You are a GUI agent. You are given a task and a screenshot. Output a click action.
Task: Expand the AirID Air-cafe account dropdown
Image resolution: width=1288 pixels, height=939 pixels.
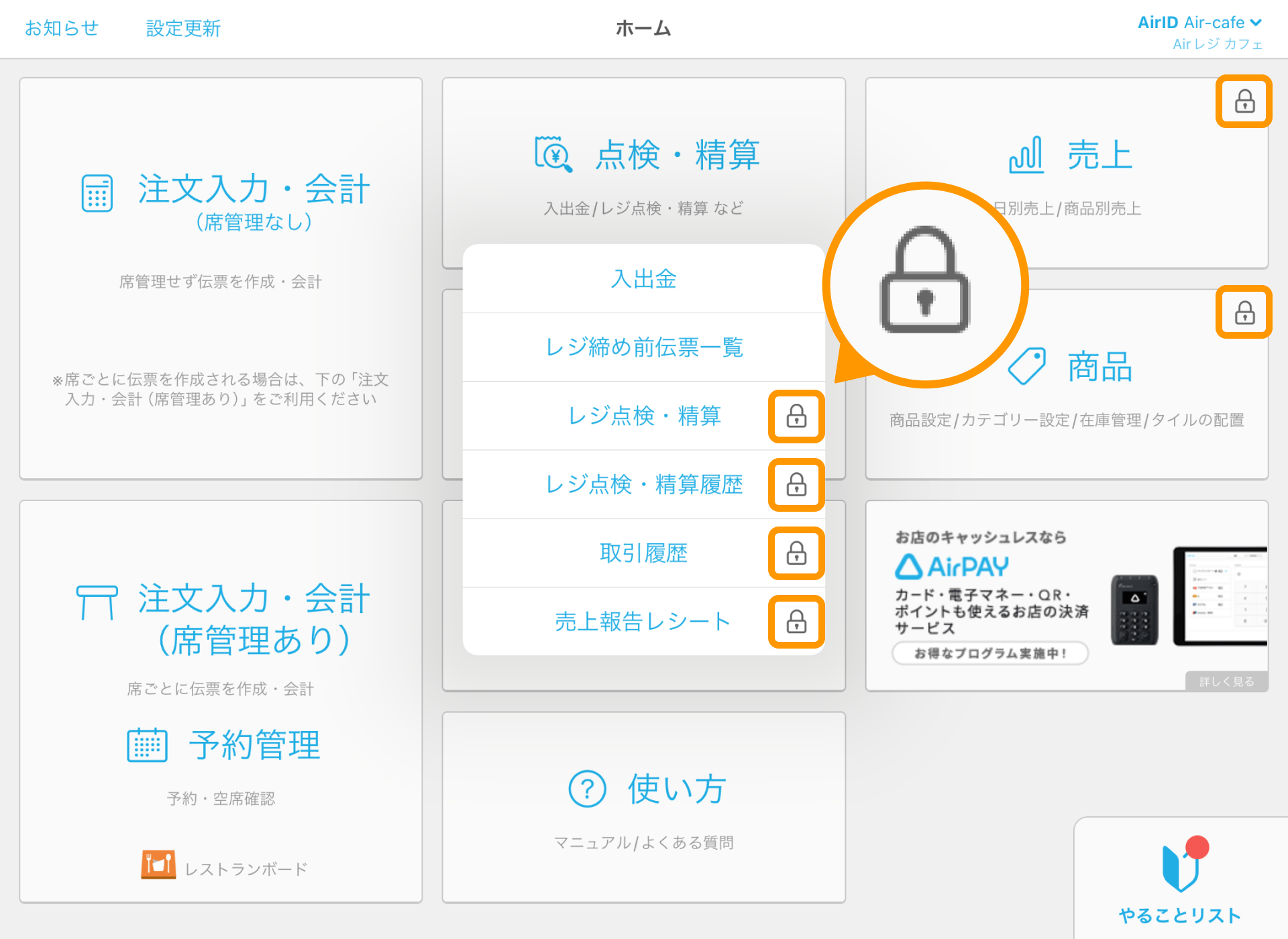click(x=1199, y=23)
